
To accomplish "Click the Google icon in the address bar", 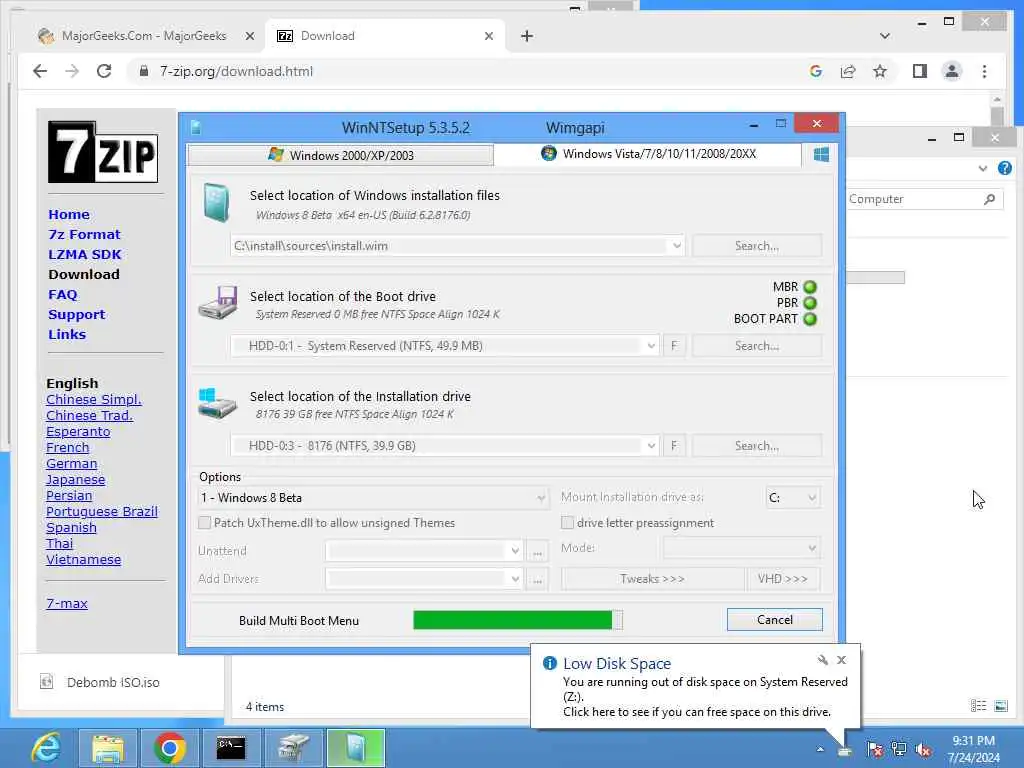I will pos(816,71).
